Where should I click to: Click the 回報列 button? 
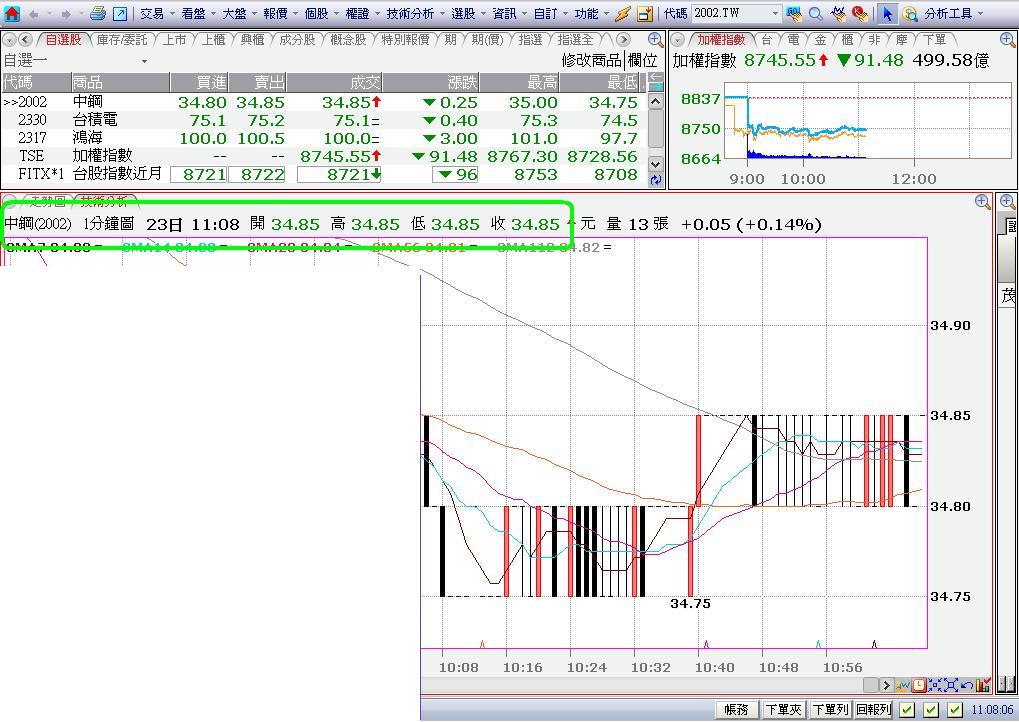pos(874,710)
